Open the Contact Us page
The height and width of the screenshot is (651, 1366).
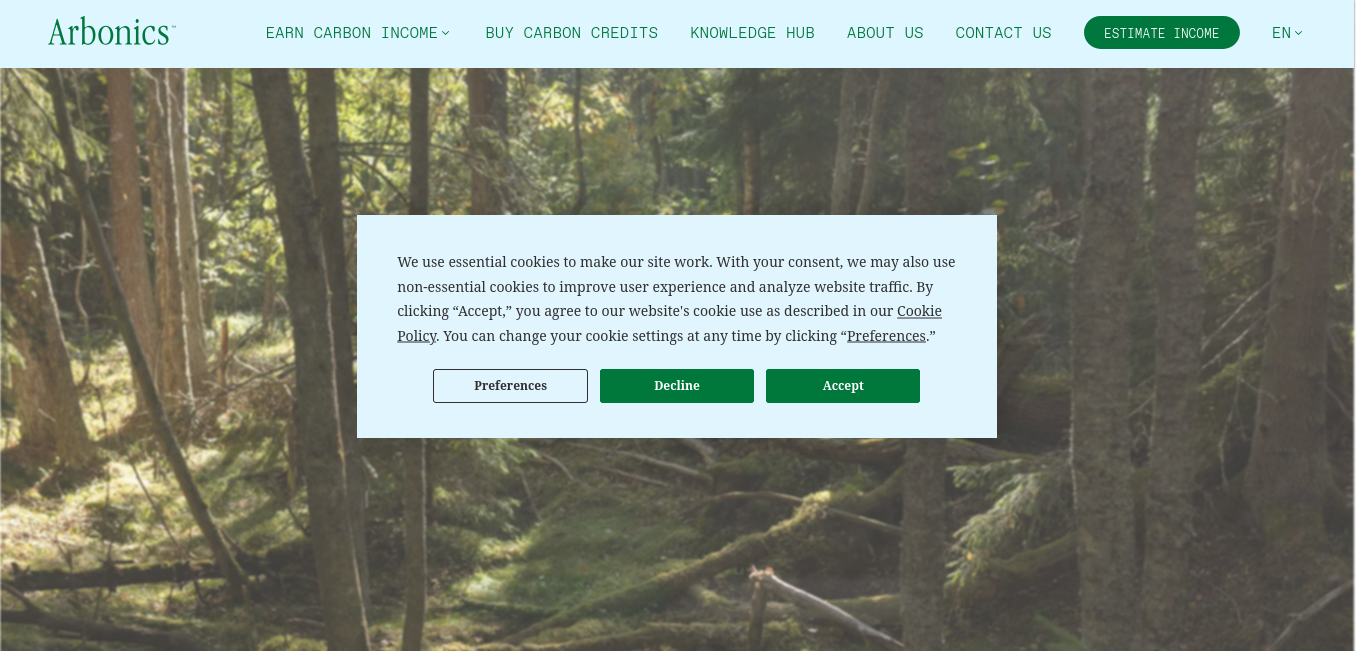coord(1003,33)
